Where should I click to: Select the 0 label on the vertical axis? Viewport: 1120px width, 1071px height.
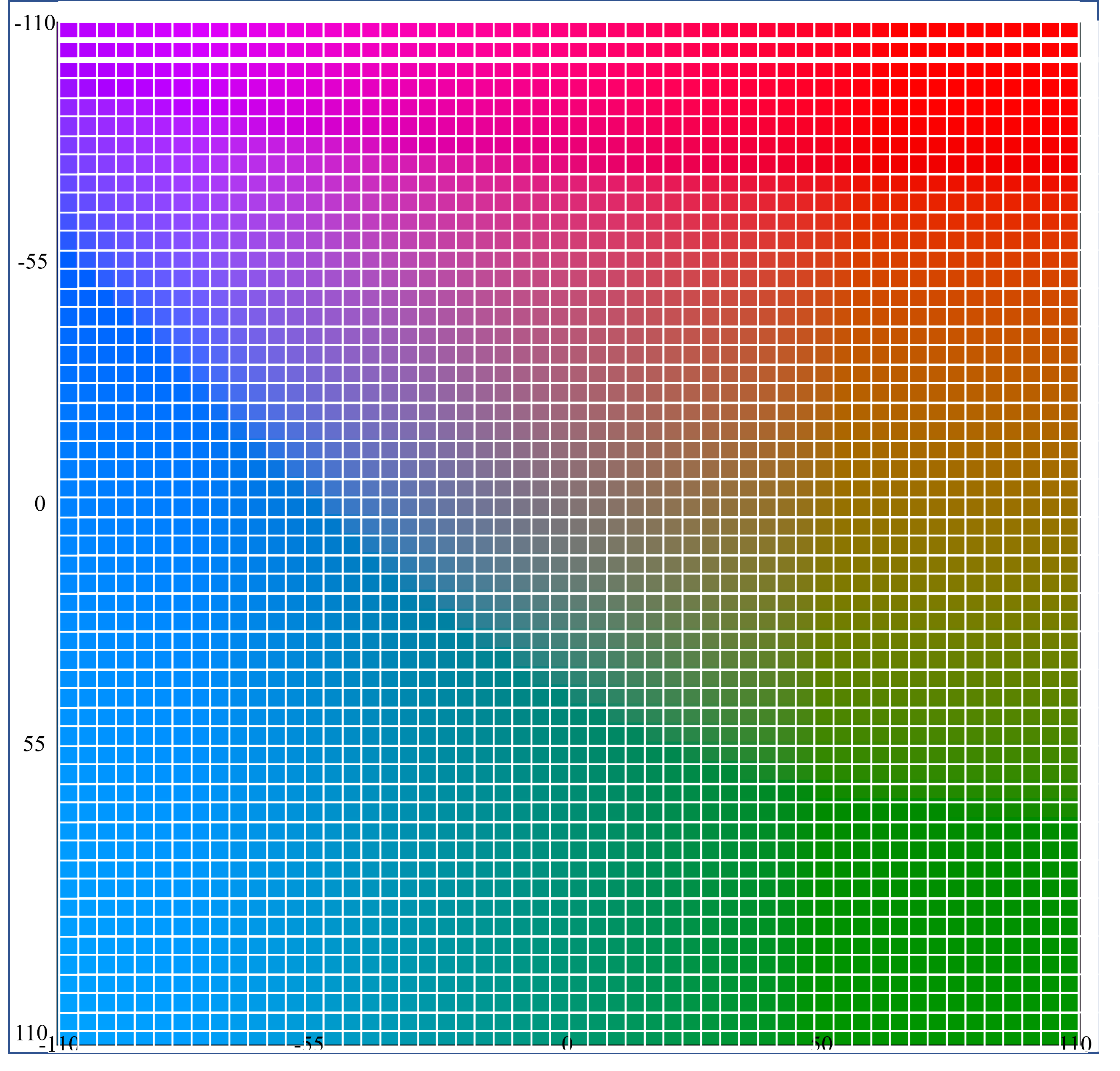click(39, 504)
